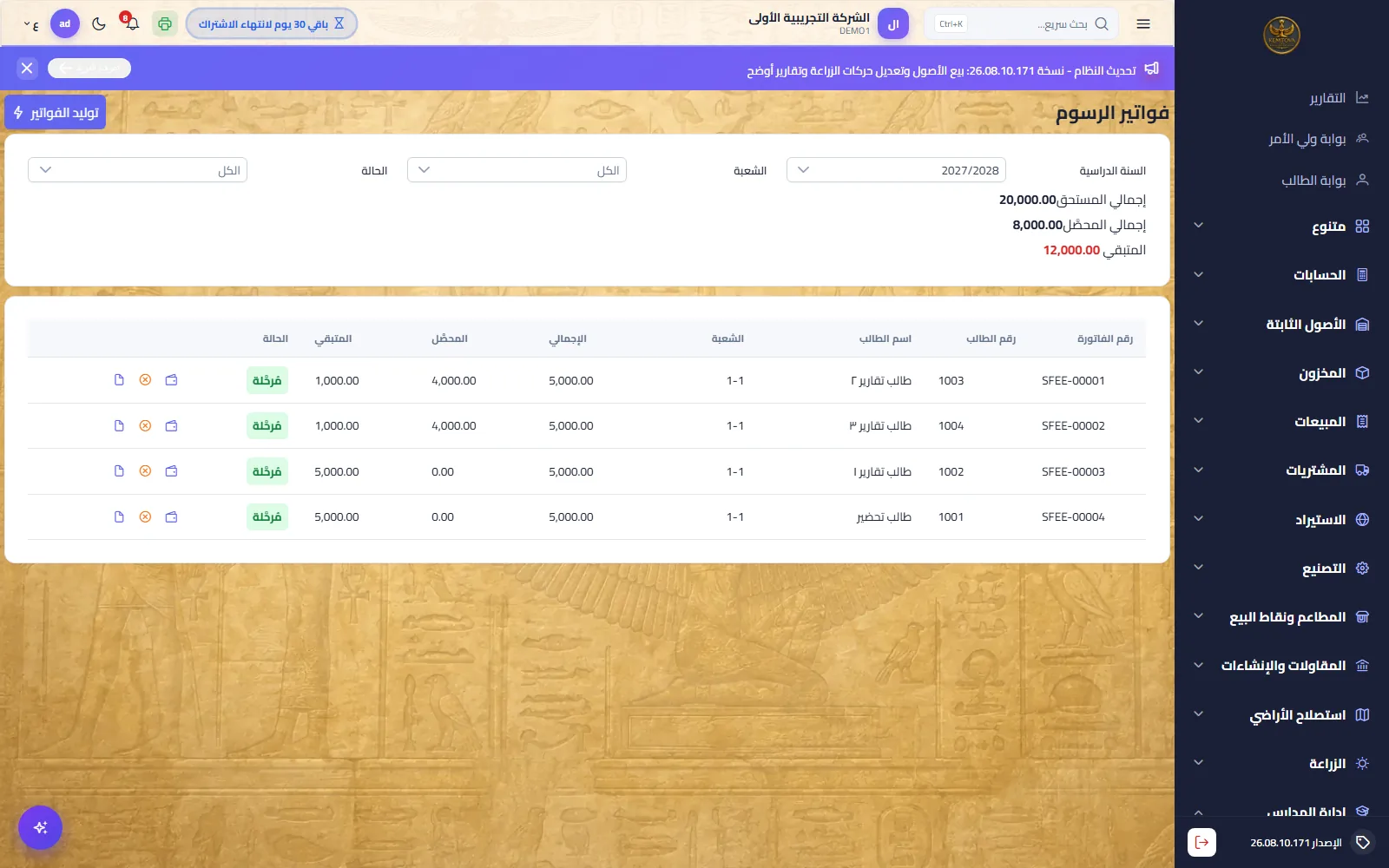Click the version tag icon
This screenshot has height=868, width=1389.
click(1363, 842)
